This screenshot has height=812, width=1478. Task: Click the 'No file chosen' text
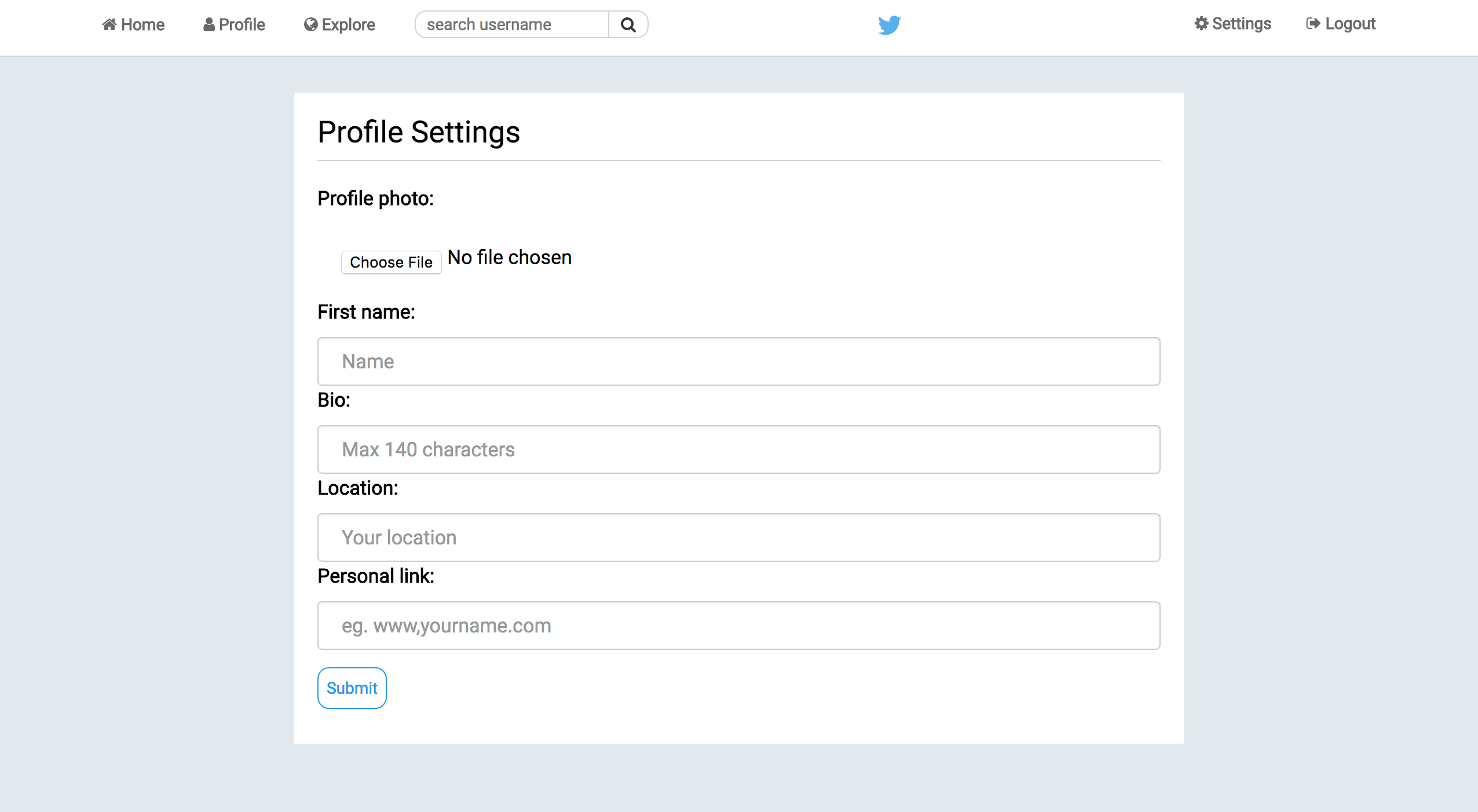point(510,257)
